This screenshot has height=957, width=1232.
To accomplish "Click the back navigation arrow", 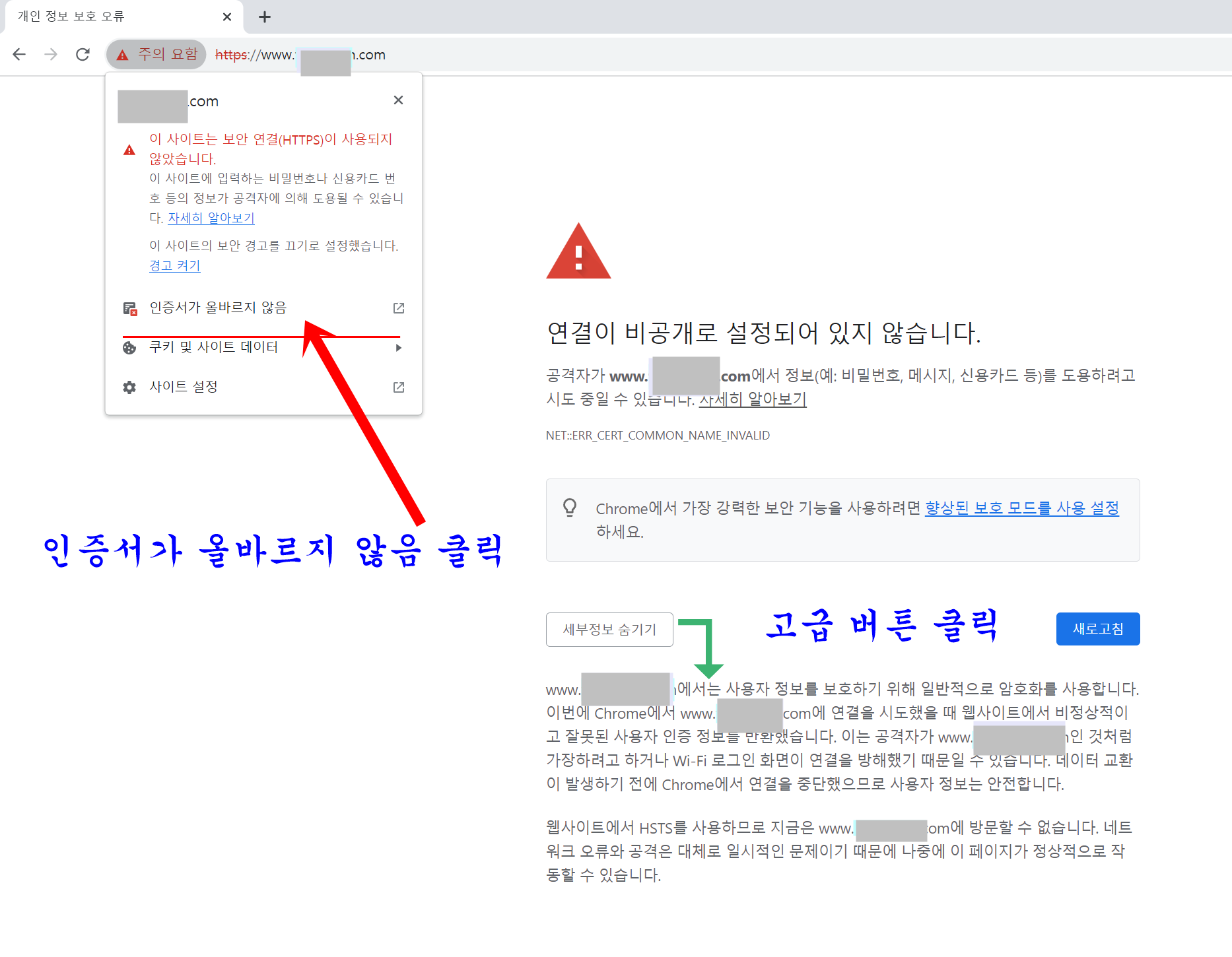I will point(19,54).
